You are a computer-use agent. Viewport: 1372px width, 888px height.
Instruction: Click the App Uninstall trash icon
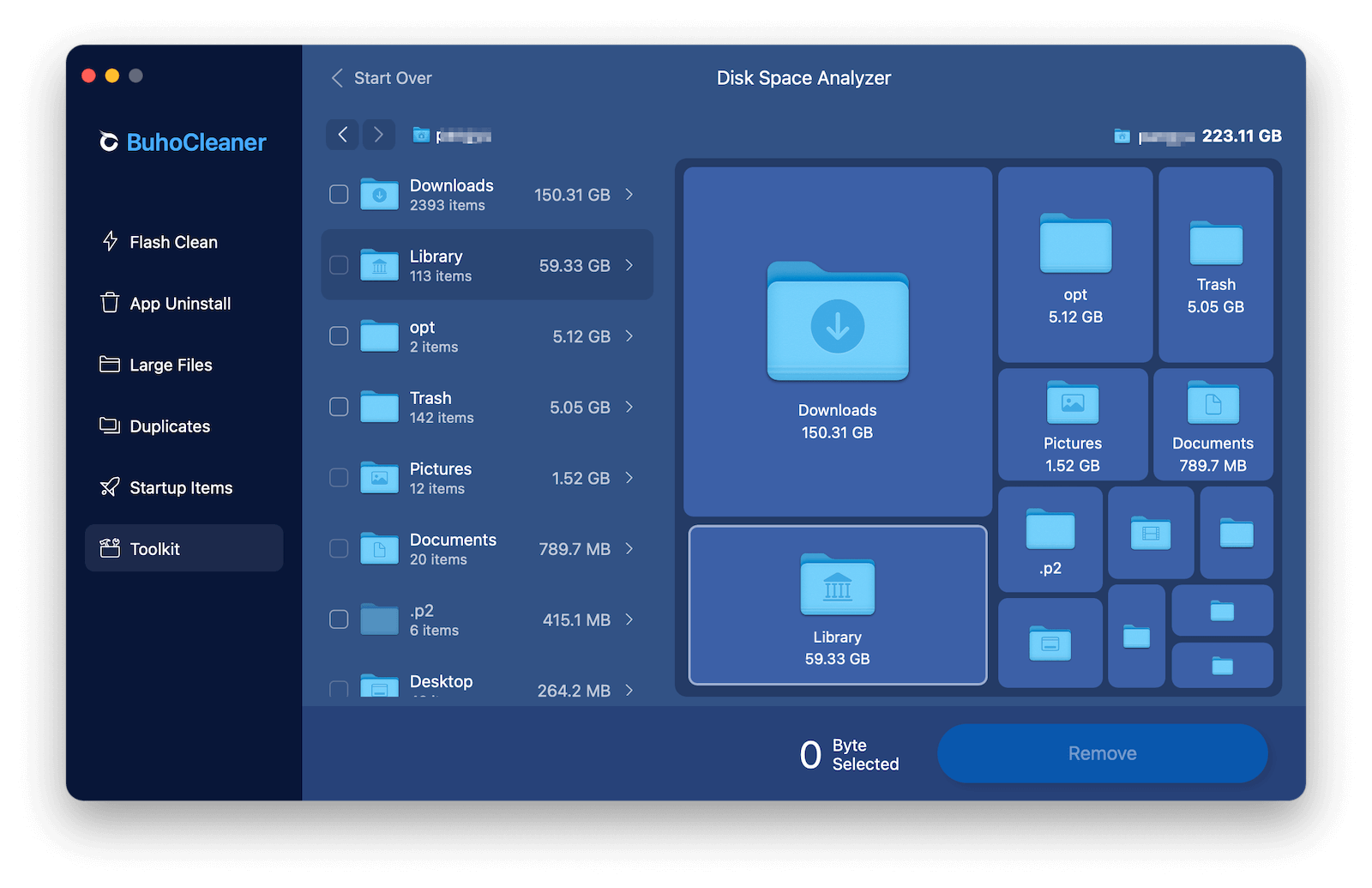[110, 303]
